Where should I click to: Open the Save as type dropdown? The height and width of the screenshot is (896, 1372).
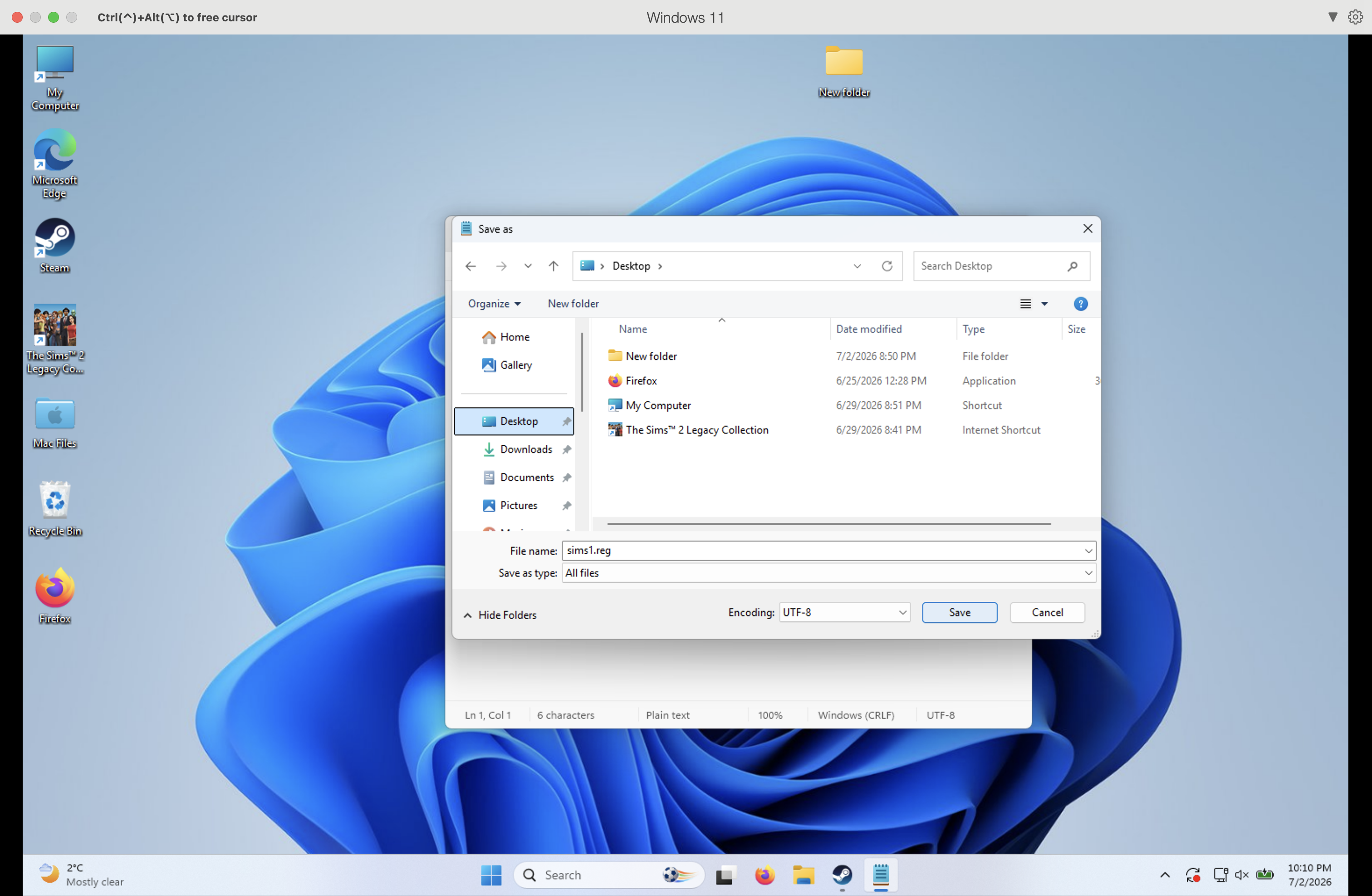tap(828, 573)
